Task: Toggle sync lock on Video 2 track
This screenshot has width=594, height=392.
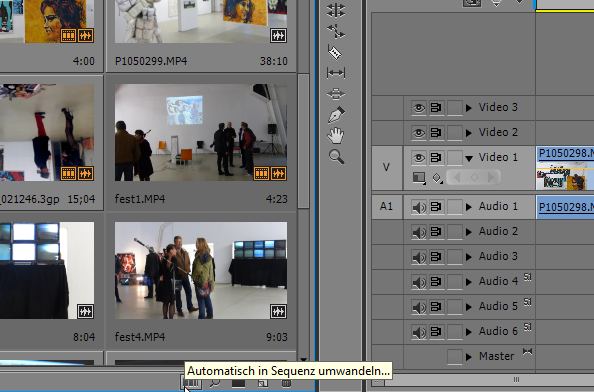Action: click(436, 133)
